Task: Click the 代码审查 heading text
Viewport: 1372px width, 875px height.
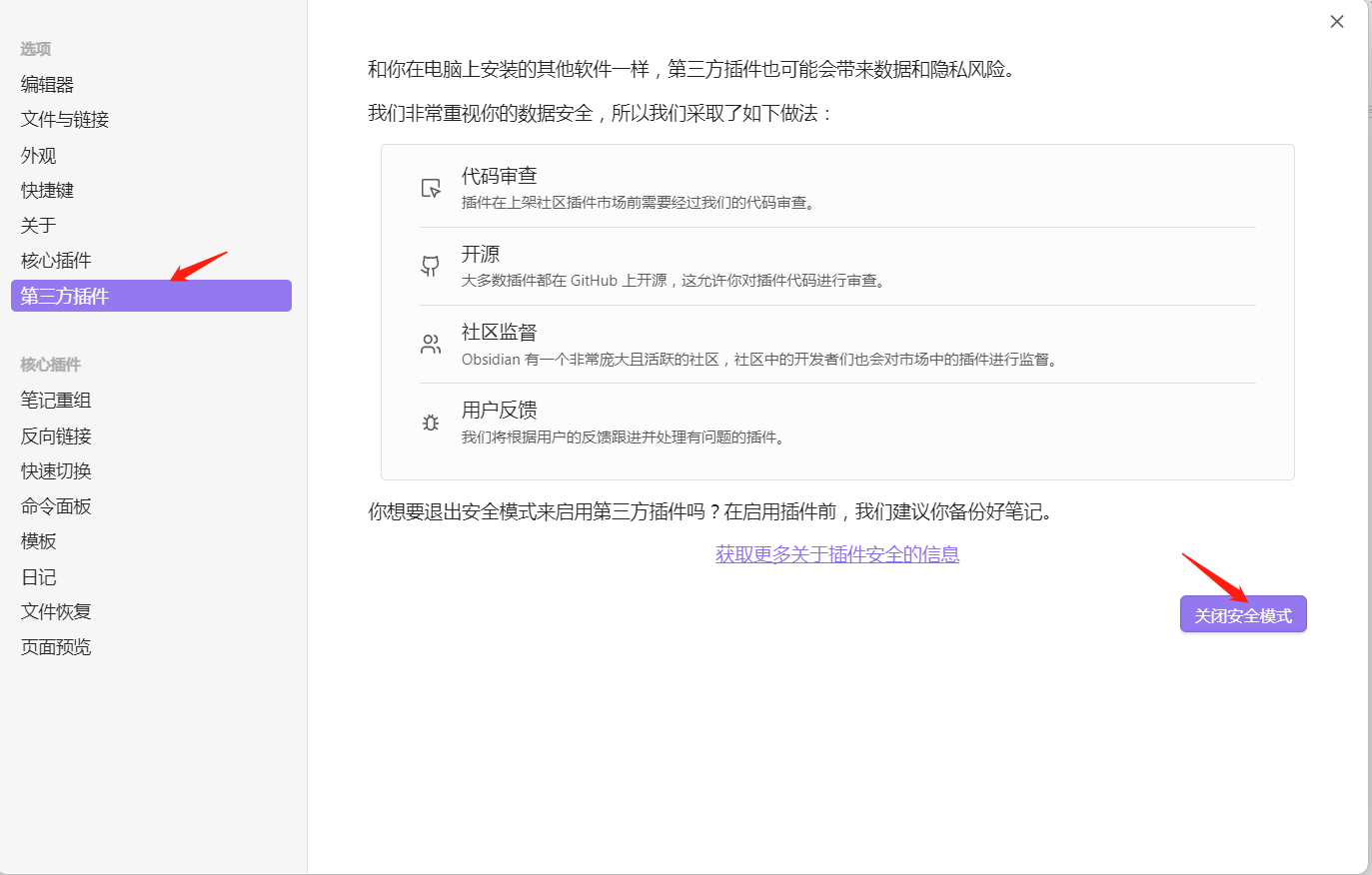Action: pos(500,176)
